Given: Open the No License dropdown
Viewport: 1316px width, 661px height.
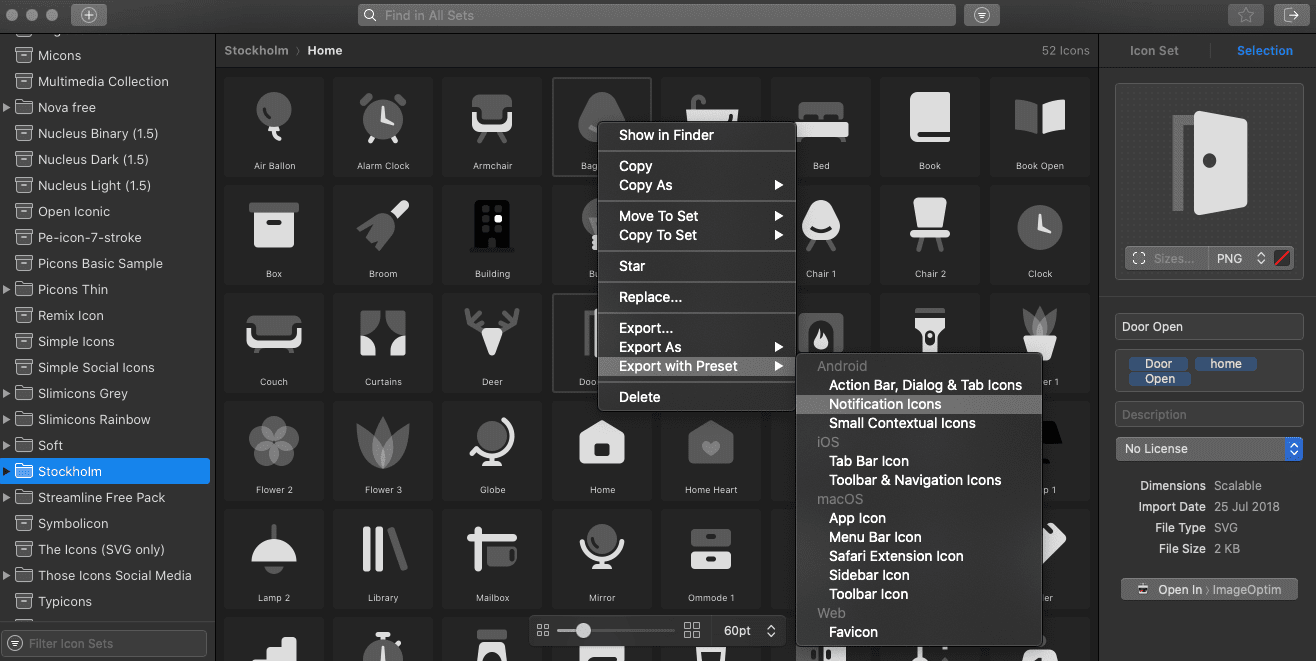Looking at the screenshot, I should click(x=1209, y=448).
